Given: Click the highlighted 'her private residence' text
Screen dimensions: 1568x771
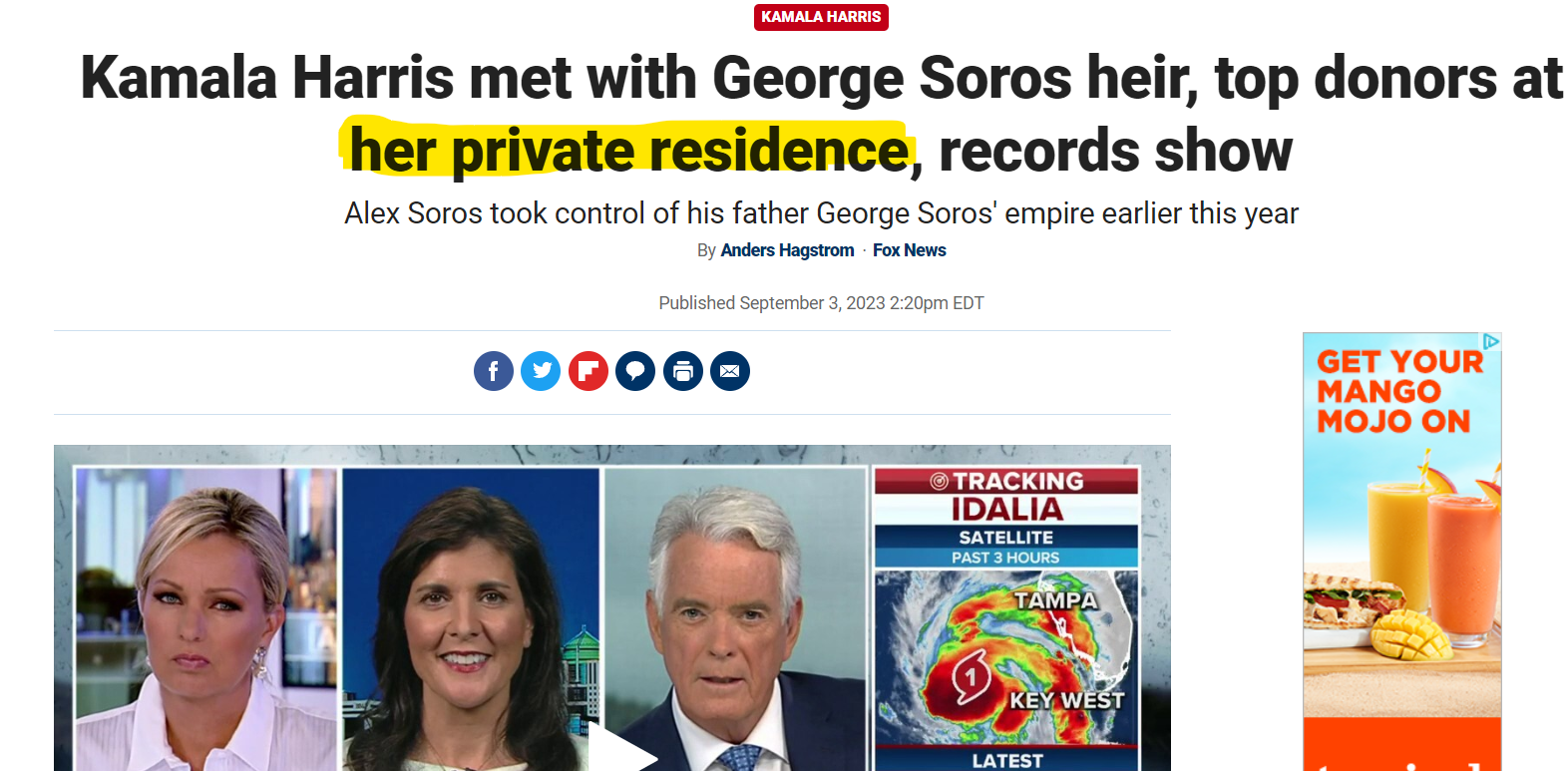Looking at the screenshot, I should coord(629,151).
